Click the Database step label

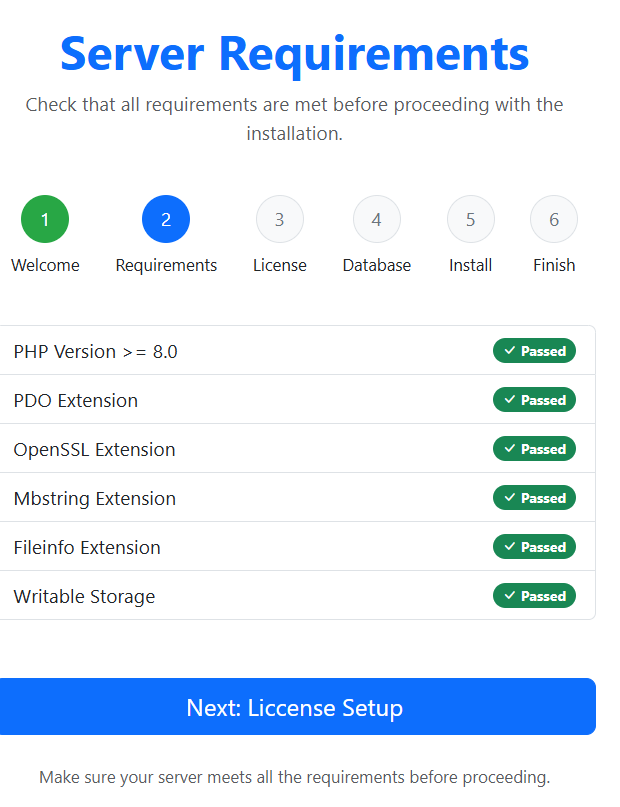[x=377, y=265]
